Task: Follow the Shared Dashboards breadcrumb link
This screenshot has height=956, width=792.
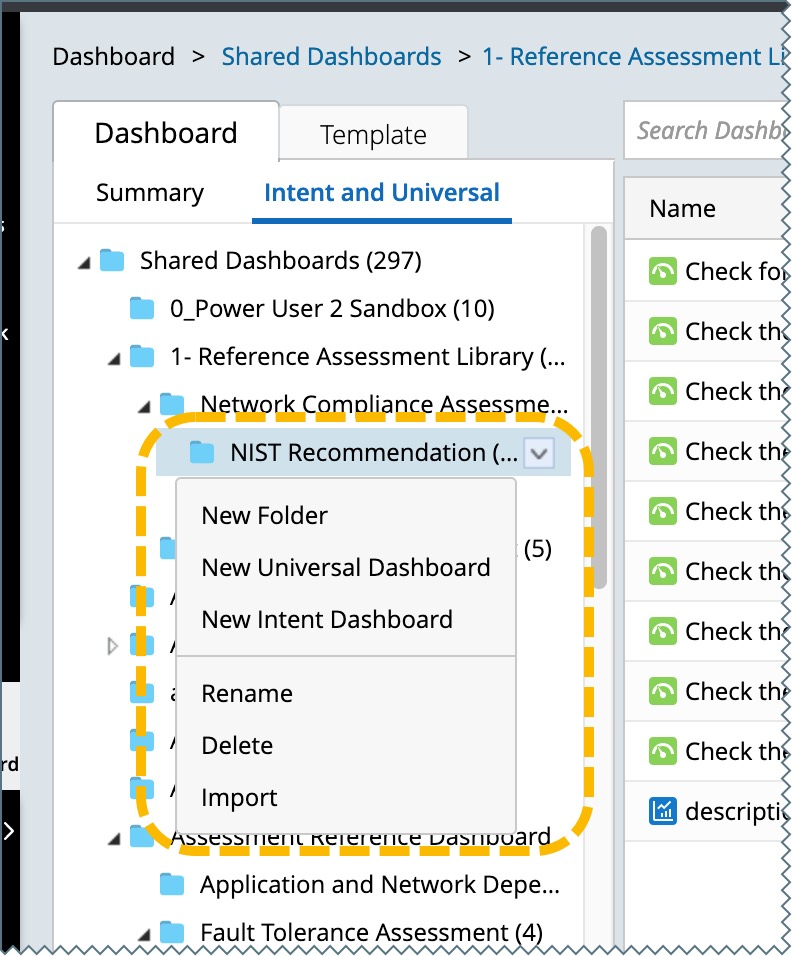Action: 331,57
